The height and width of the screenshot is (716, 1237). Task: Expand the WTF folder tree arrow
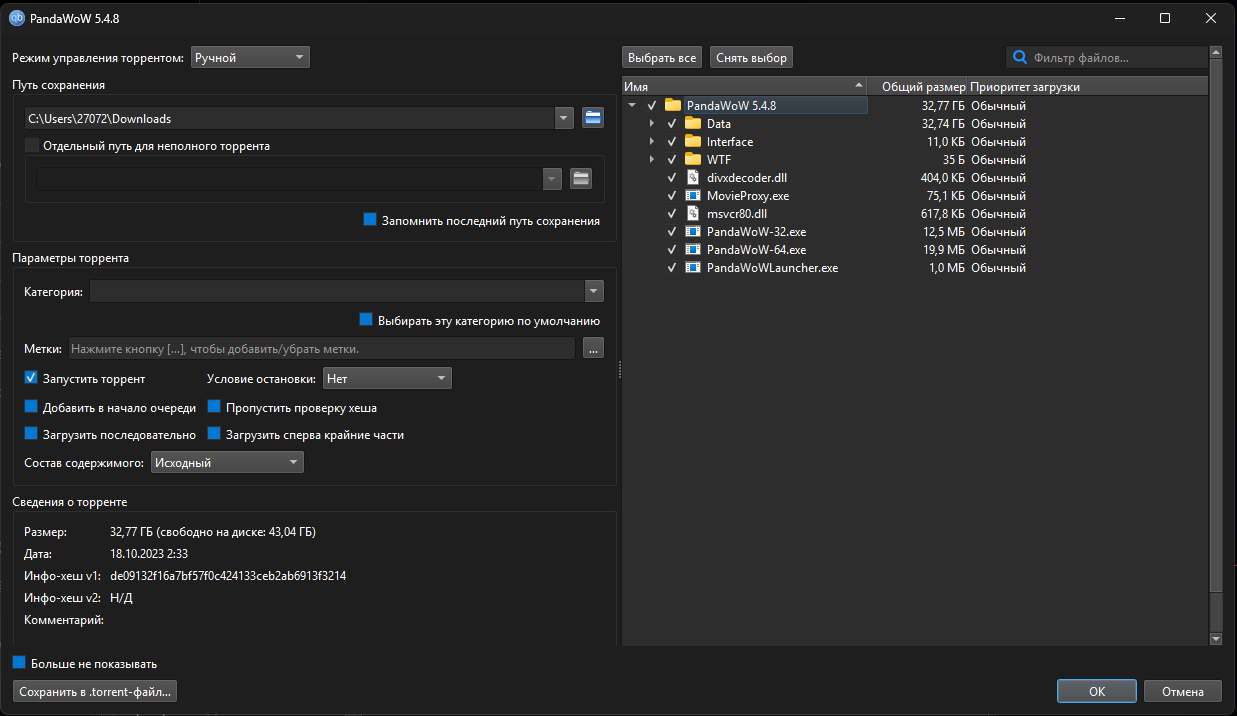pos(652,160)
